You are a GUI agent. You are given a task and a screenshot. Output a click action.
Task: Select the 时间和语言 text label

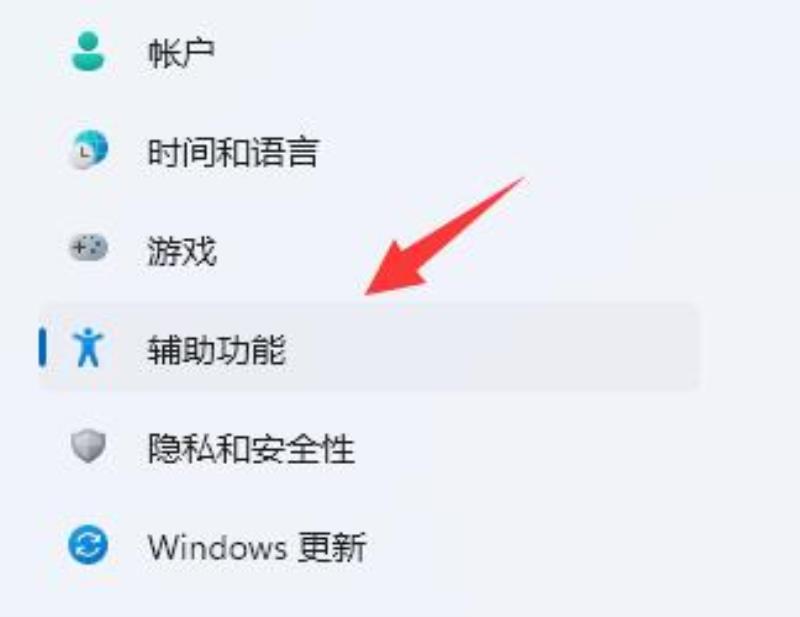233,152
